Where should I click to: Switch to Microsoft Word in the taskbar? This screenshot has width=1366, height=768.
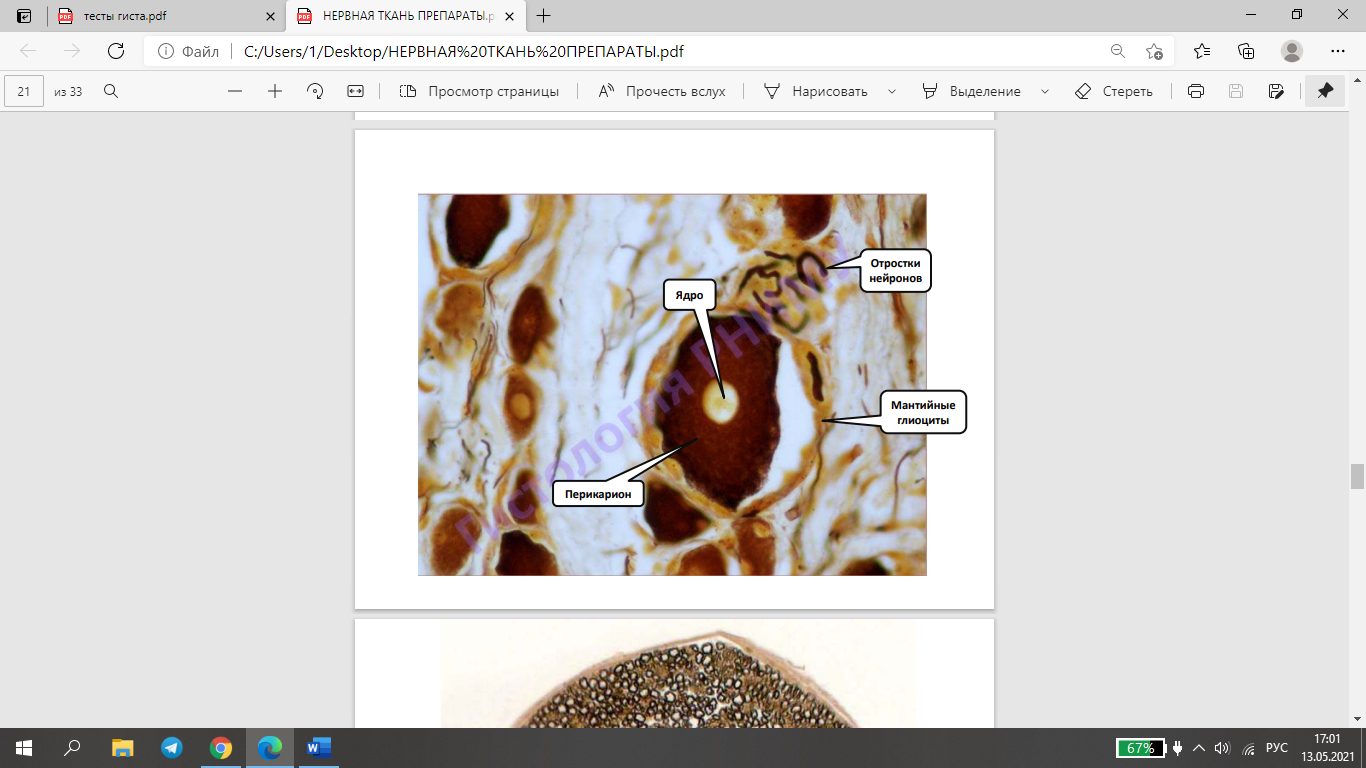pyautogui.click(x=319, y=748)
